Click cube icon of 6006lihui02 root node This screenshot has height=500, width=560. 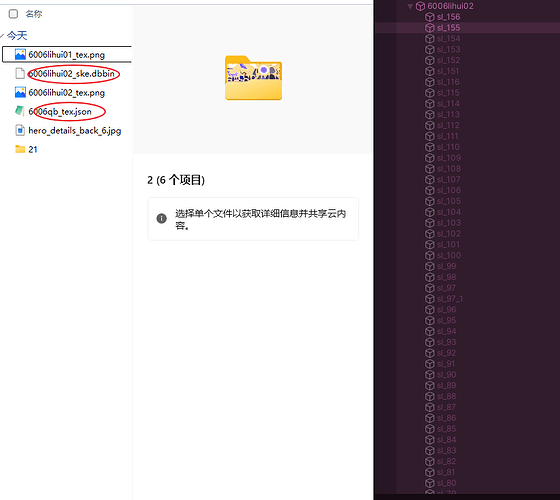pyautogui.click(x=421, y=6)
